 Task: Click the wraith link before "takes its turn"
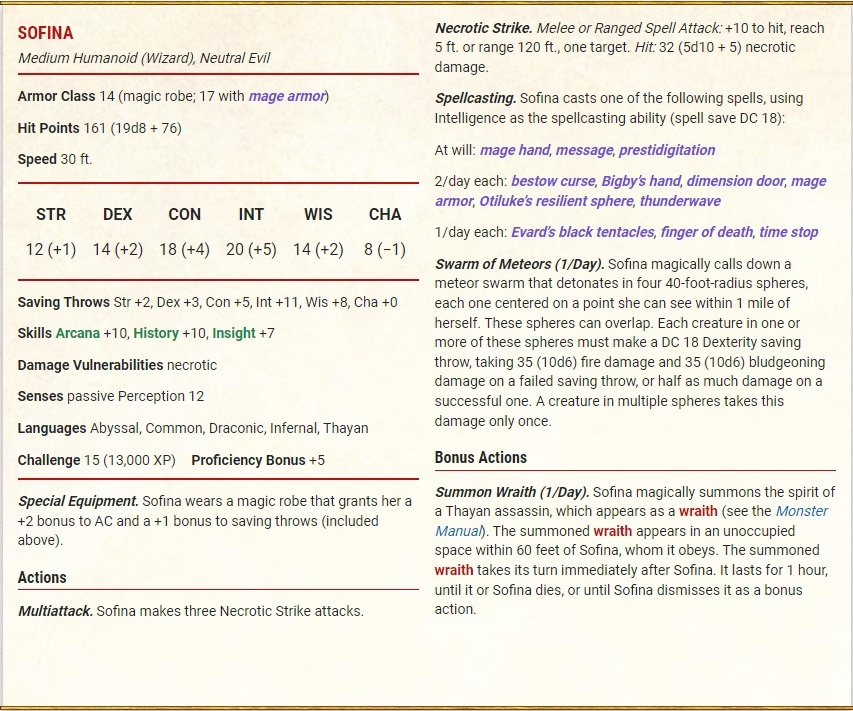pyautogui.click(x=454, y=570)
